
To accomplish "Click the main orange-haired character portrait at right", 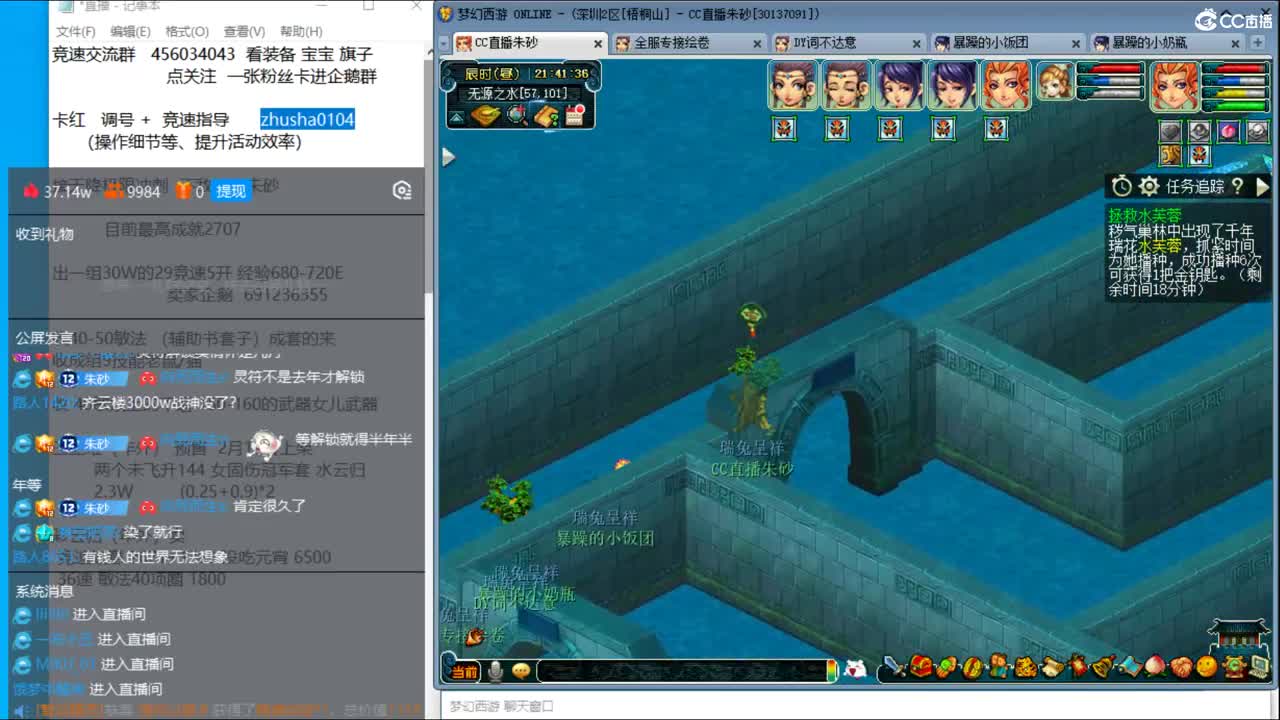I will [x=1174, y=86].
